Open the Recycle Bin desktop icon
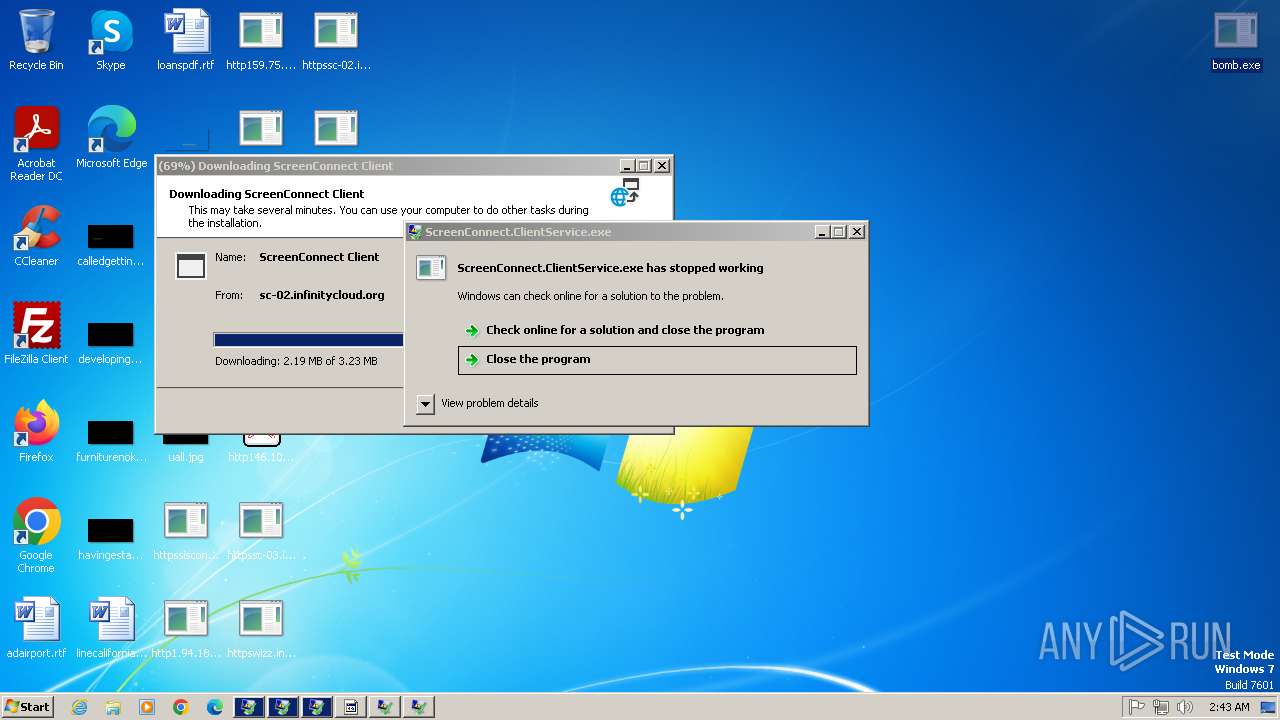 (36, 40)
